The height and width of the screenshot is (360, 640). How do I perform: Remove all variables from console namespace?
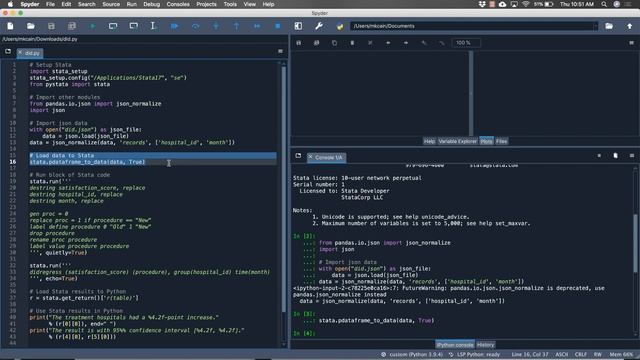tap(616, 156)
